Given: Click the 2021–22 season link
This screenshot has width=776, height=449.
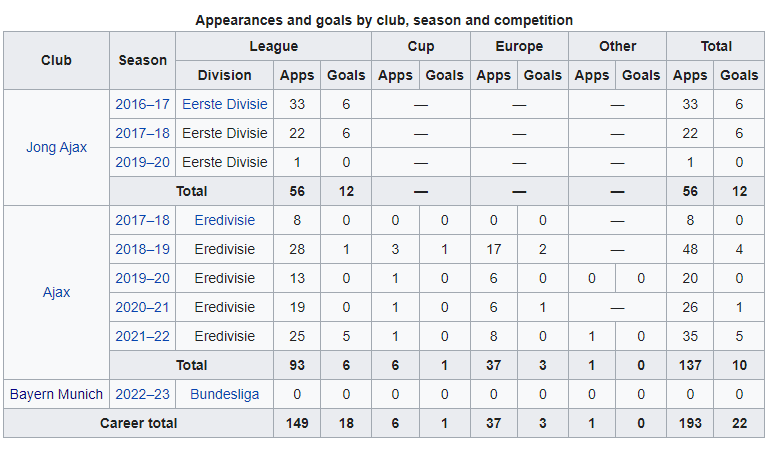Looking at the screenshot, I should [x=143, y=337].
